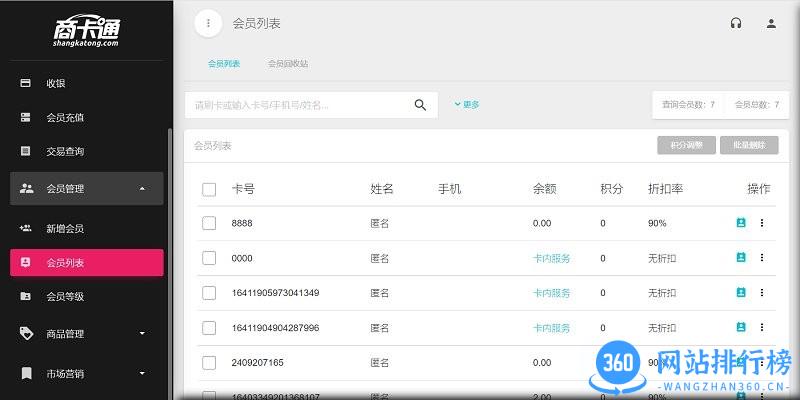Tick the checkbox for card 16411905973041349
Viewport: 800px width, 400px height.
(x=209, y=293)
